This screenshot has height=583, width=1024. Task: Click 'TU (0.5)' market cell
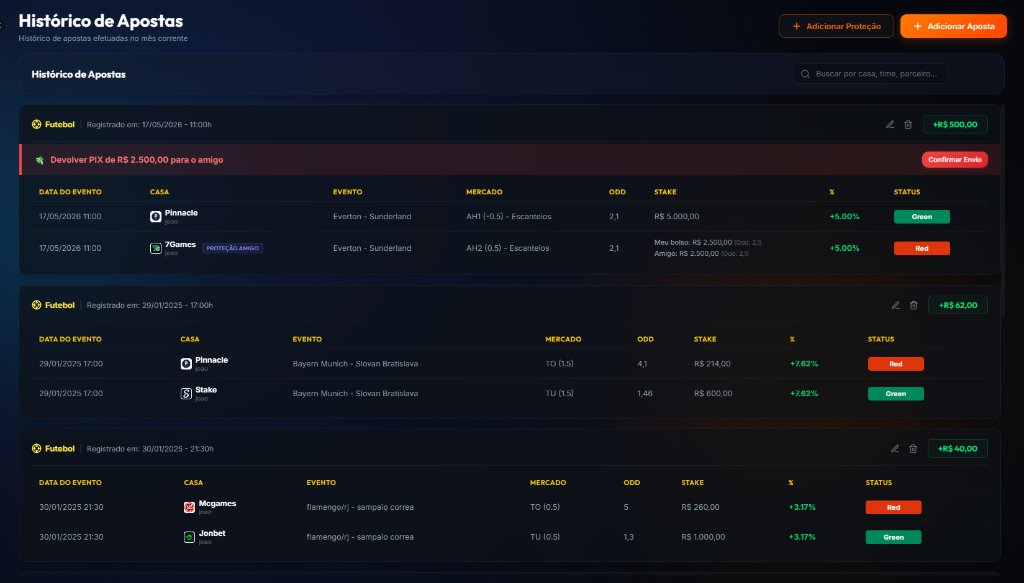[545, 537]
